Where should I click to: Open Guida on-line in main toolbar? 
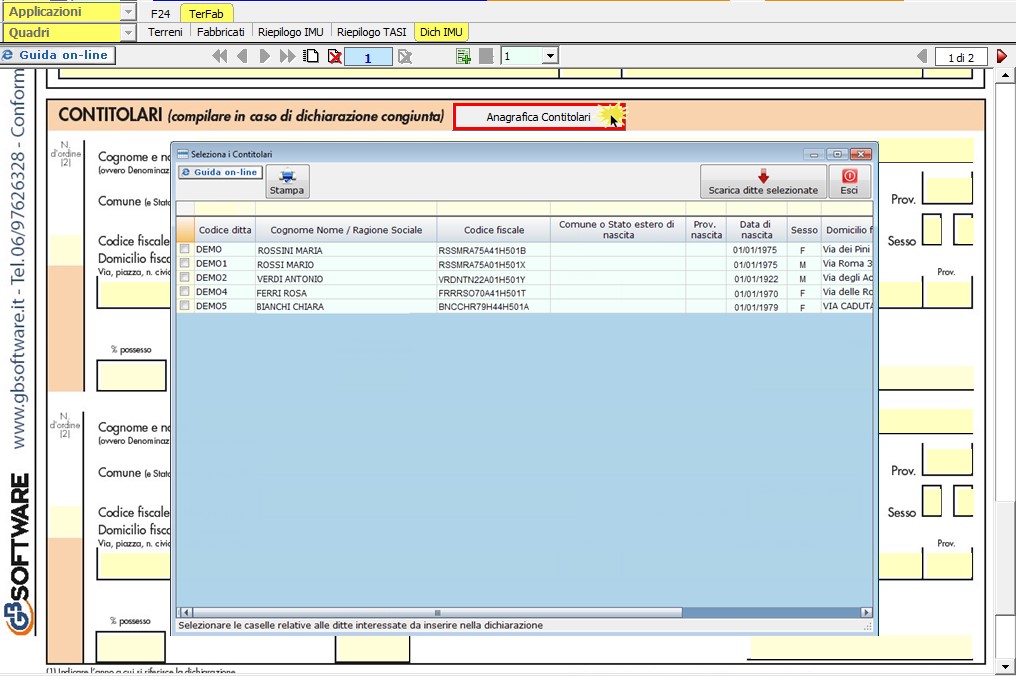(x=58, y=55)
